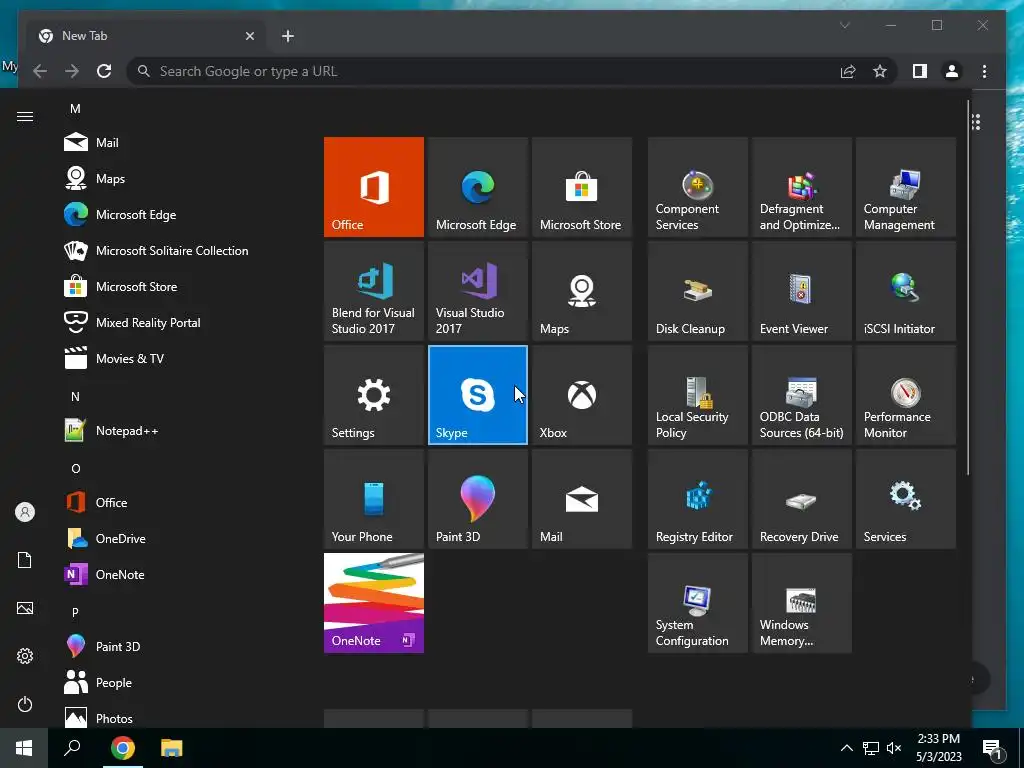Click the Windows Start button
The image size is (1024, 768).
coord(25,748)
